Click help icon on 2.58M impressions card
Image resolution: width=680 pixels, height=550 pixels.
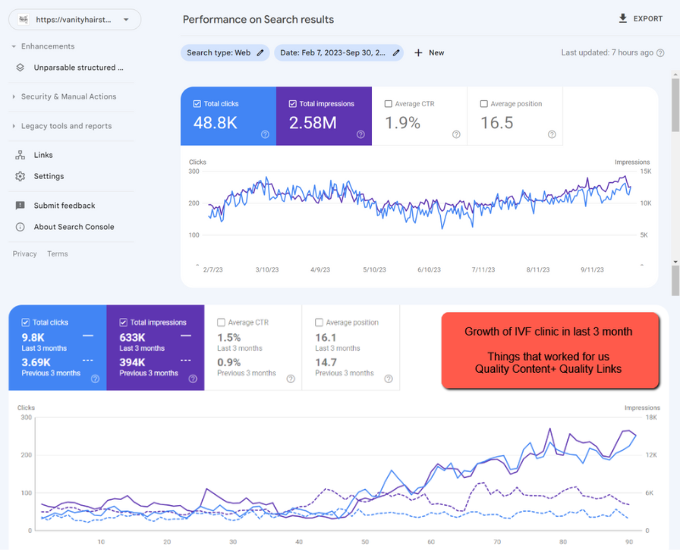360,134
